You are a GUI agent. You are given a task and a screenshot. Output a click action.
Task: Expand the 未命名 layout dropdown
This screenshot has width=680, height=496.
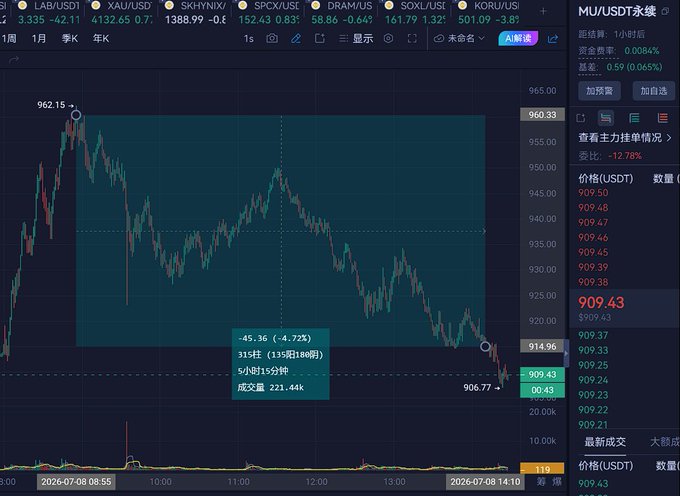(459, 39)
